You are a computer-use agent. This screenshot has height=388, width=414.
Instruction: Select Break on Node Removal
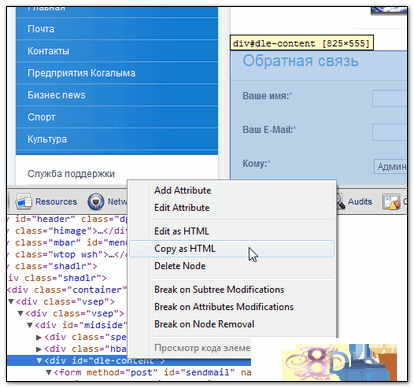(x=204, y=324)
